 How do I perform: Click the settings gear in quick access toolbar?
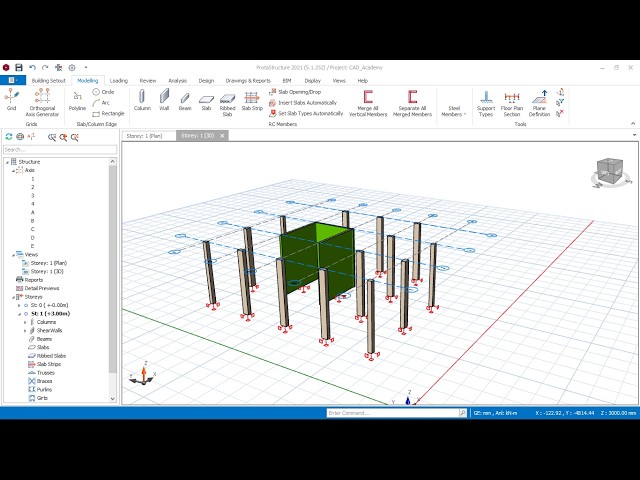point(72,67)
